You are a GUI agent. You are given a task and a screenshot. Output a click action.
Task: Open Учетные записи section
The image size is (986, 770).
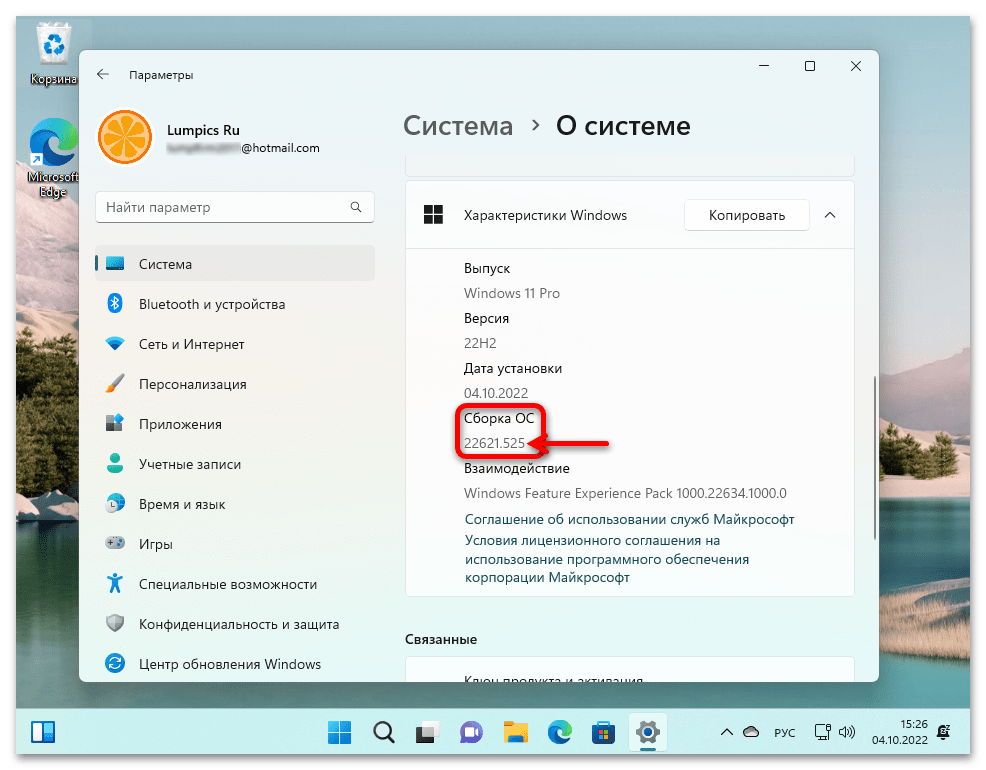(235, 465)
